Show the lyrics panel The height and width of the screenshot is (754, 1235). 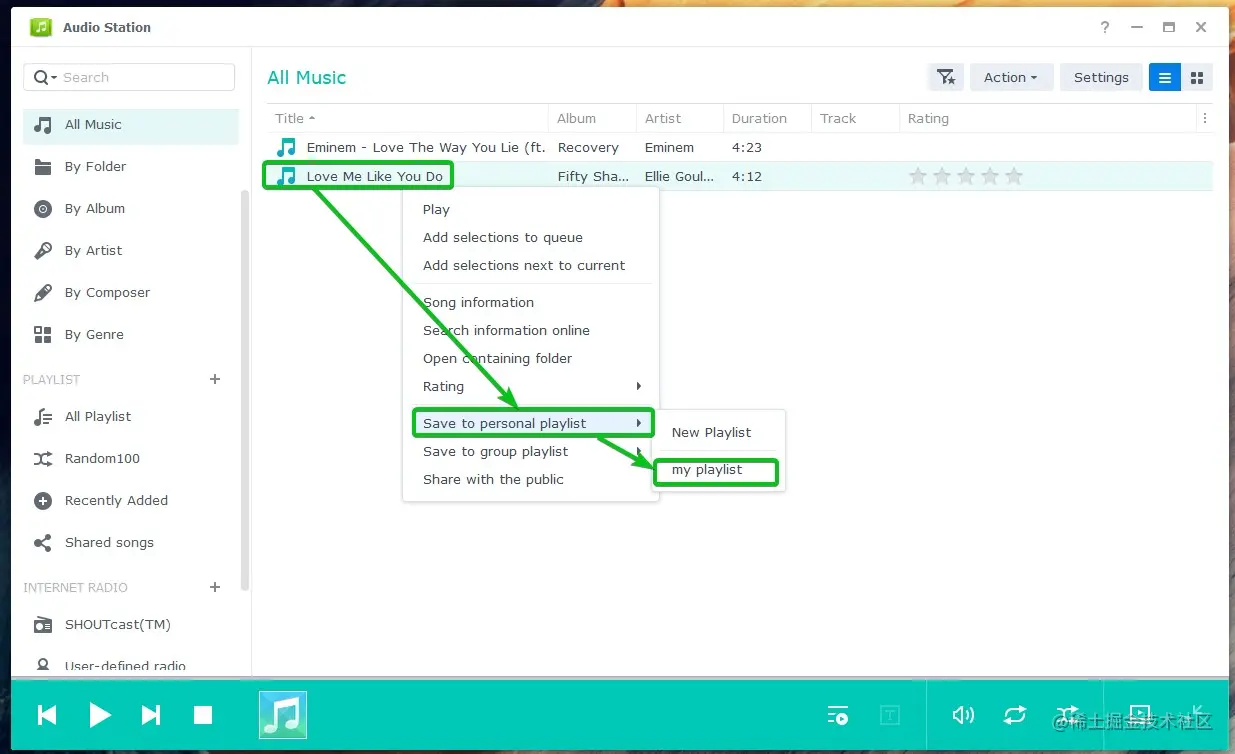click(889, 715)
